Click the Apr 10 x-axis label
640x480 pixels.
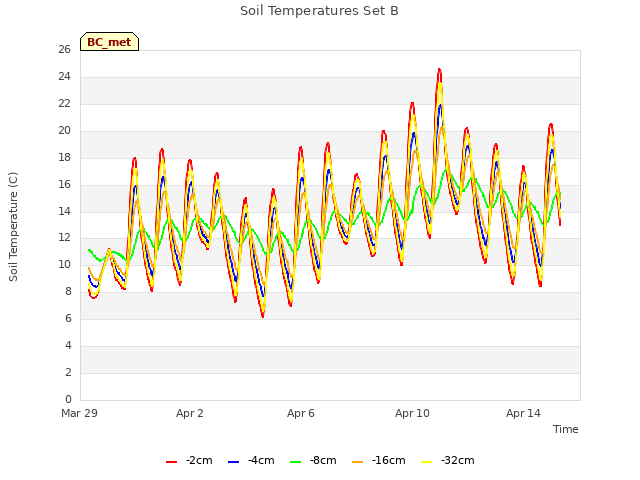[x=412, y=413]
